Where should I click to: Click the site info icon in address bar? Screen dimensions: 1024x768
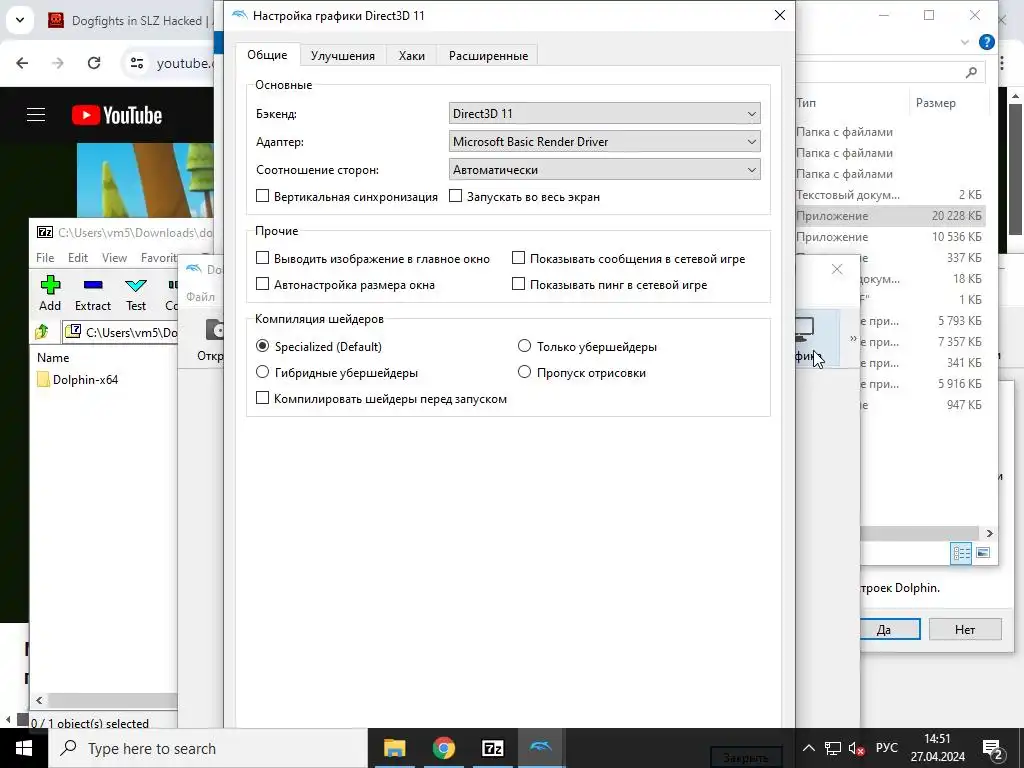[137, 63]
